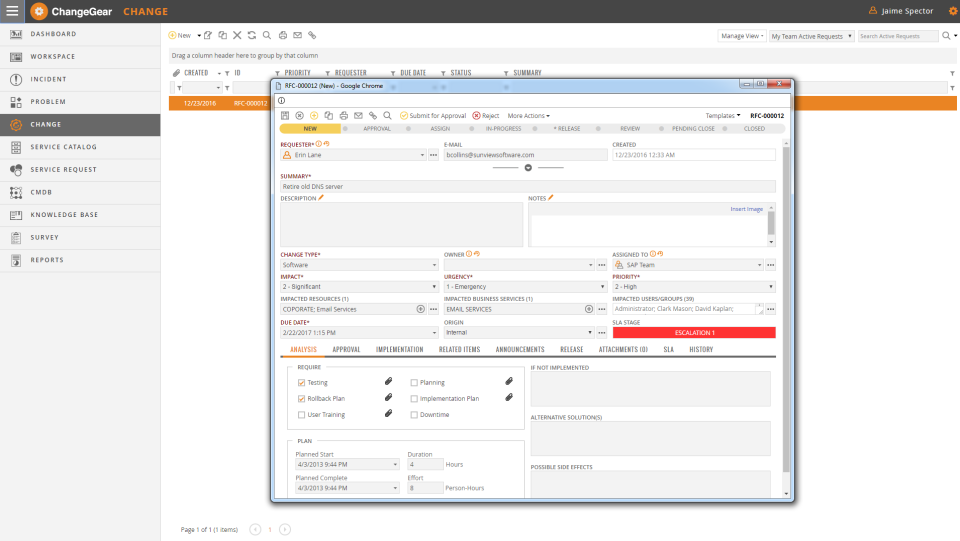The height and width of the screenshot is (541, 960).
Task: Click the edit icon in main toolbar
Action: 208,35
